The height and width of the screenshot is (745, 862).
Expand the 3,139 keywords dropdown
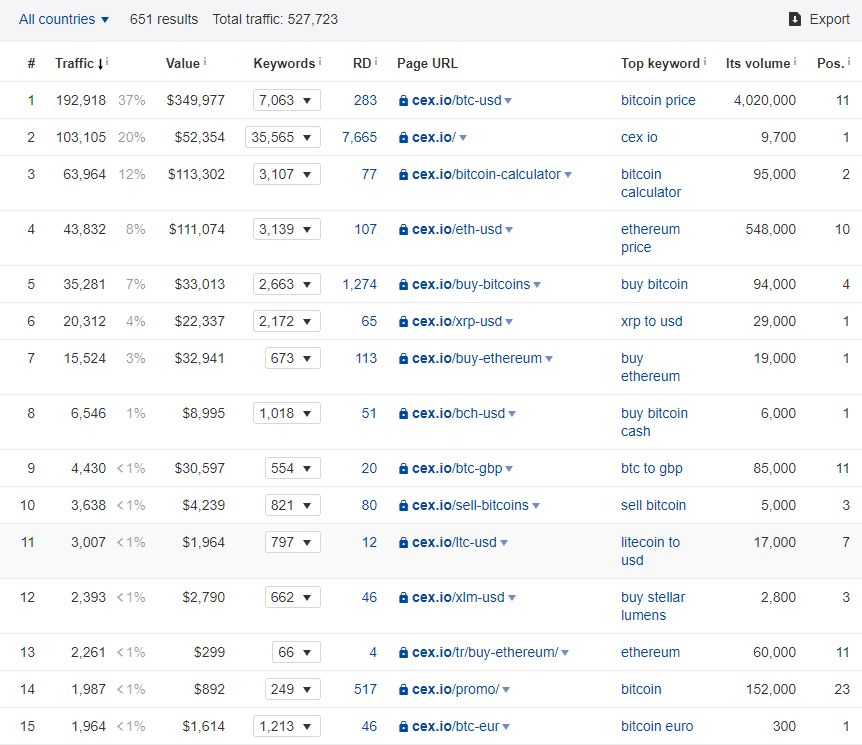[287, 229]
